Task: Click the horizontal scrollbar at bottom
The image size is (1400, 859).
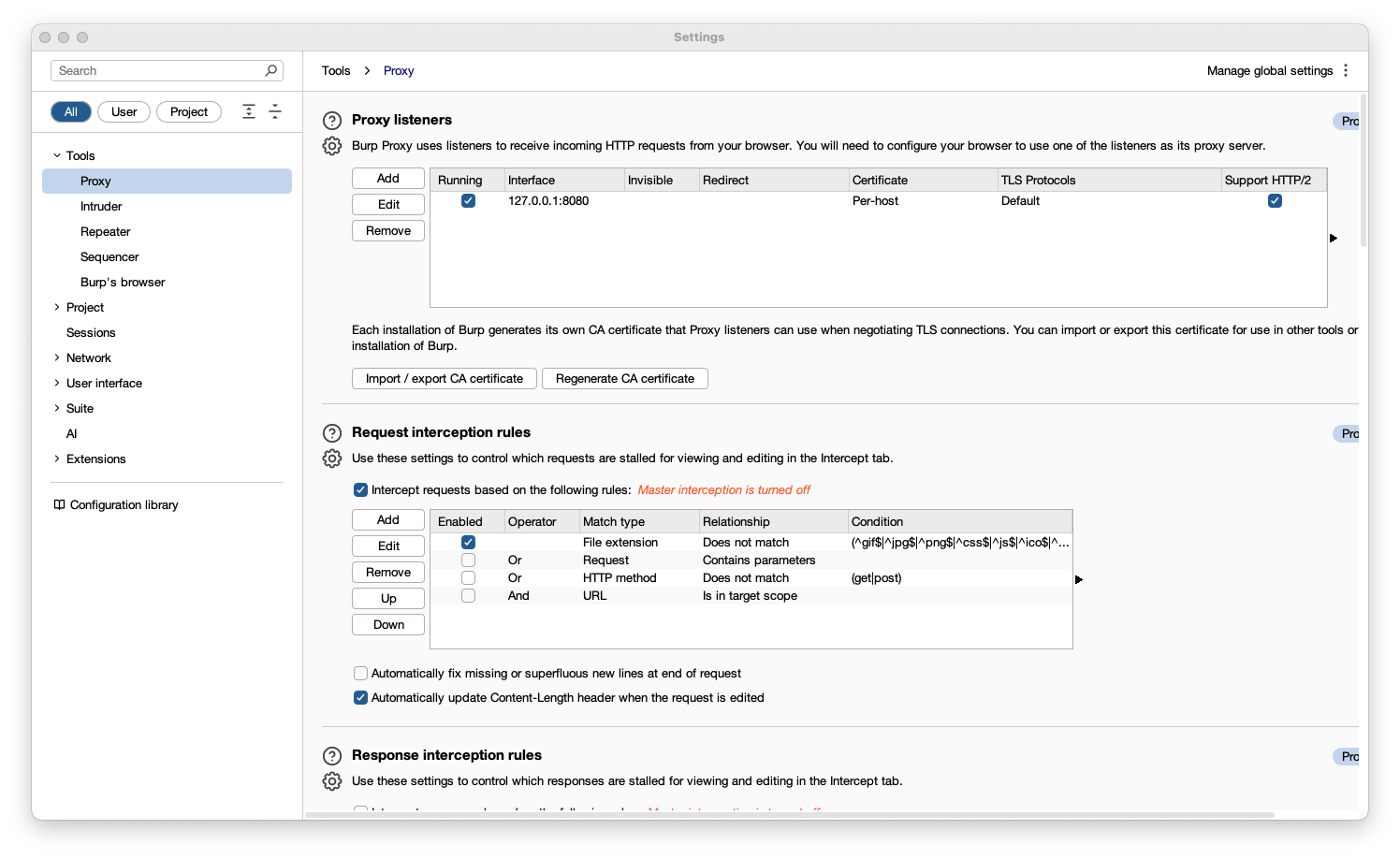Action: point(790,815)
